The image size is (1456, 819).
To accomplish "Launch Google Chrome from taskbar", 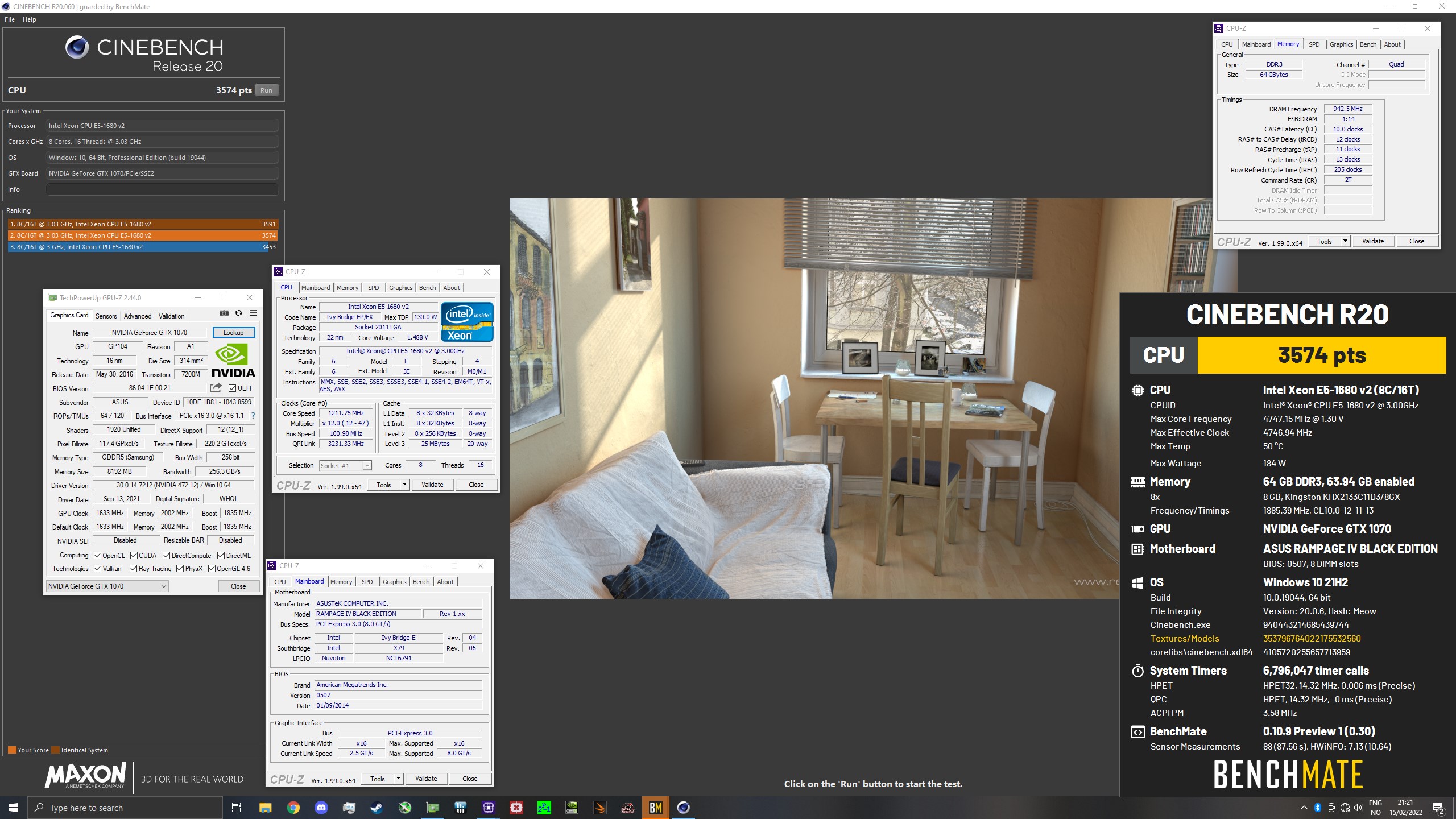I will (293, 808).
